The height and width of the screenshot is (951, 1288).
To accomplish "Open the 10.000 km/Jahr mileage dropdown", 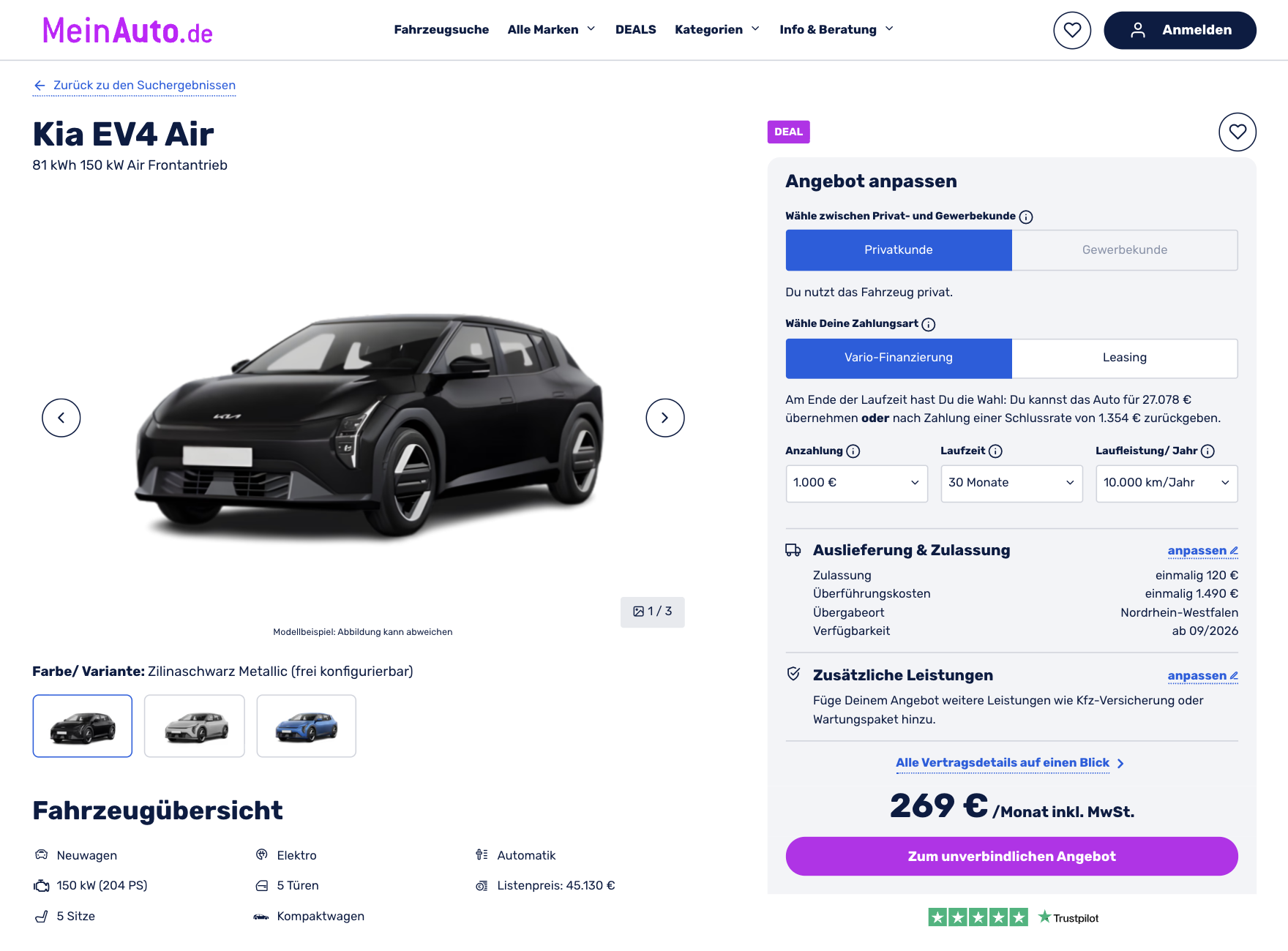I will click(x=1167, y=483).
